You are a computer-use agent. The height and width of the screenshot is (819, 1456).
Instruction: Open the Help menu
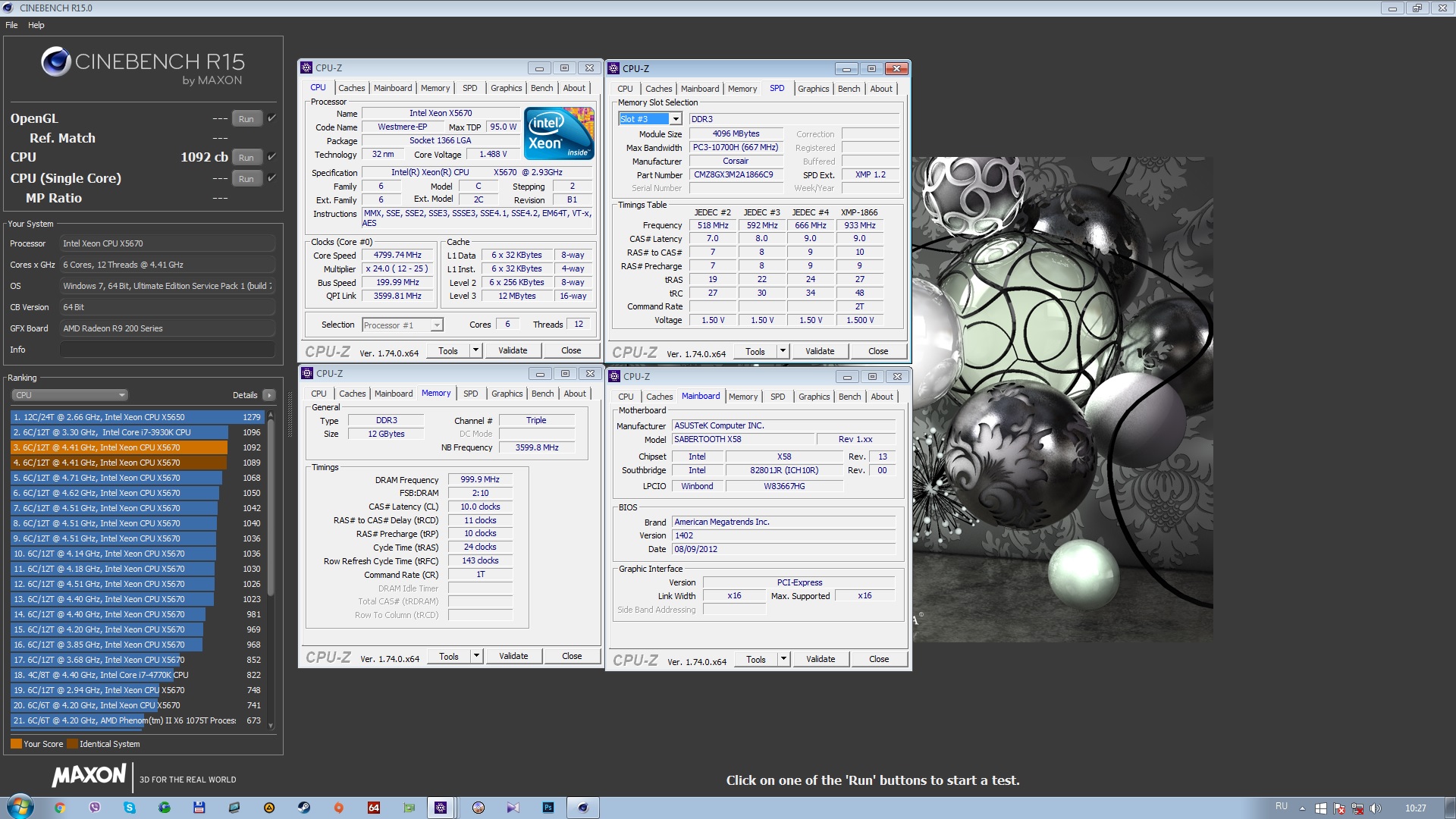coord(36,25)
